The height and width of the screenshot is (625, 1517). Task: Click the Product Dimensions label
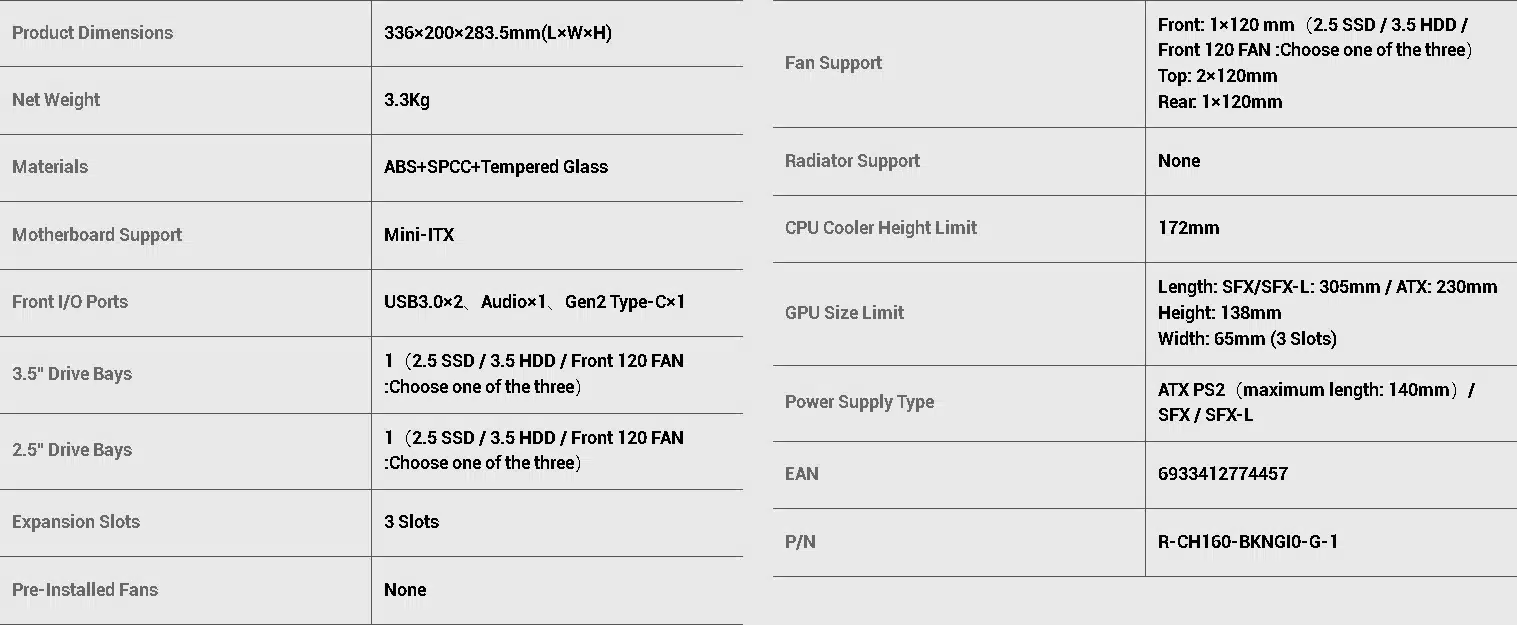[92, 33]
